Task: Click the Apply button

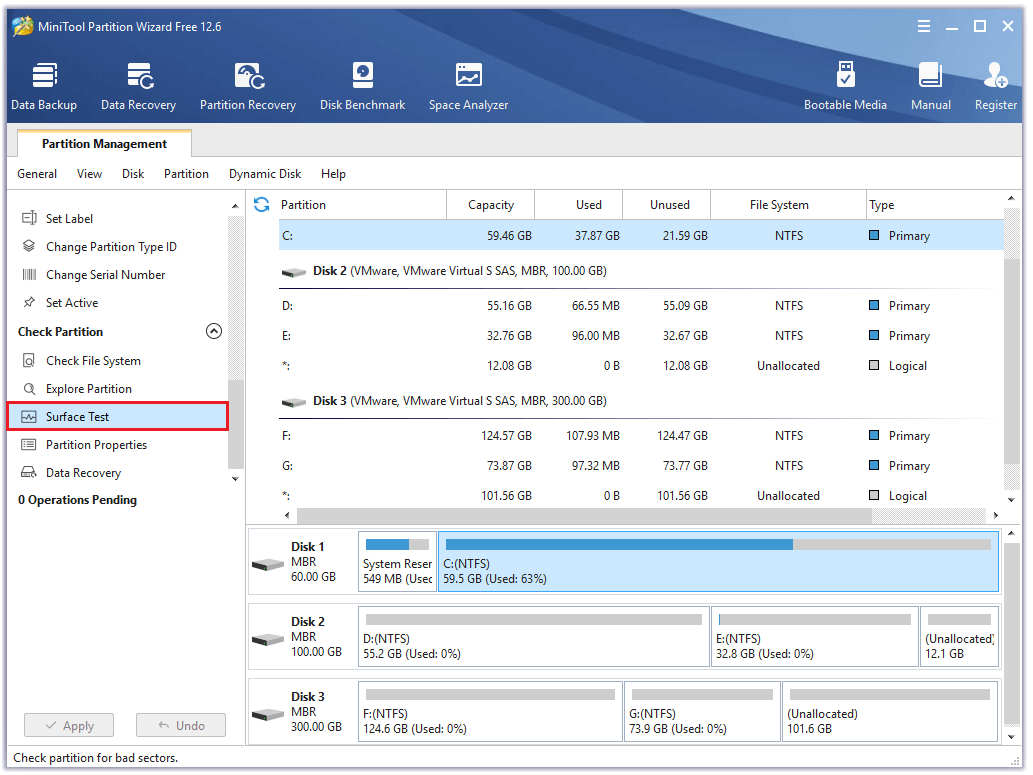Action: (69, 726)
